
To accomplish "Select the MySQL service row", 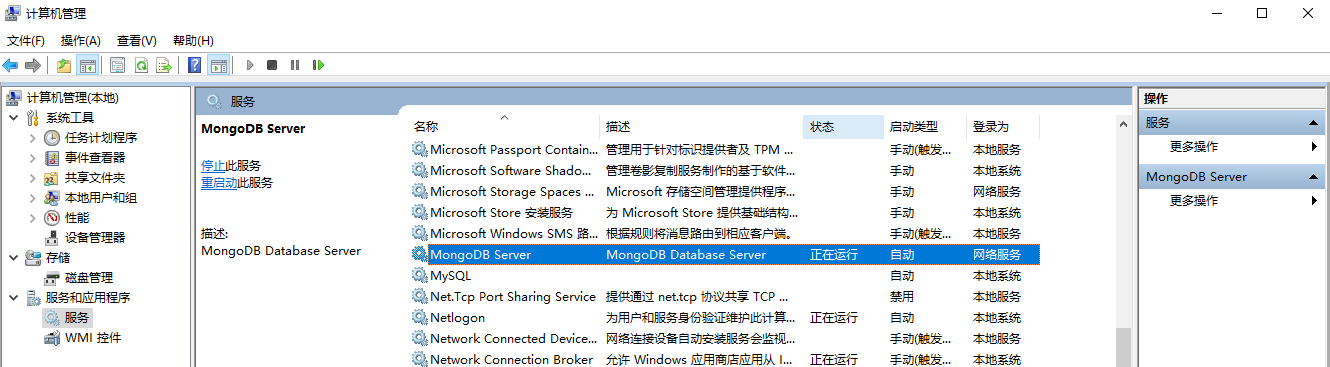I will click(725, 276).
